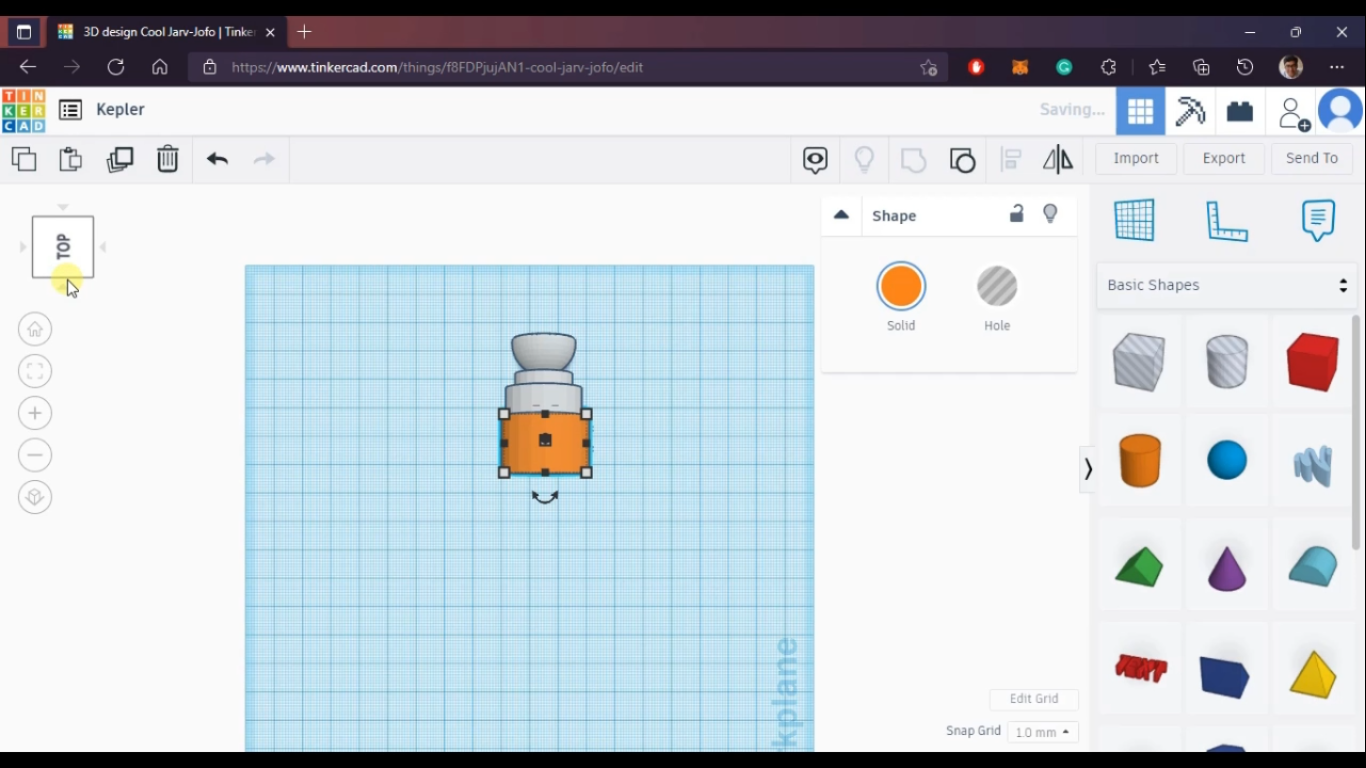Pick the purple Cone shape
This screenshot has width=1366, height=768.
tap(1227, 567)
